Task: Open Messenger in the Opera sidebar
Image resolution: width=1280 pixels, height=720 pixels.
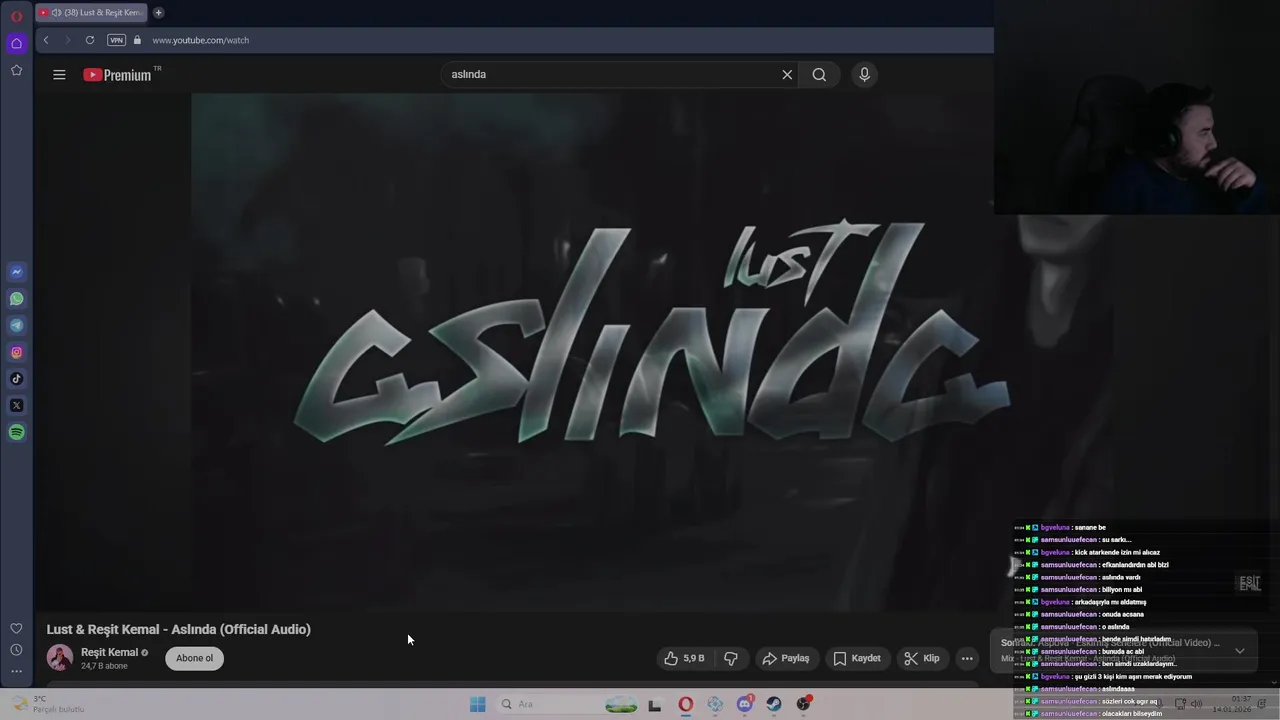Action: 16,272
